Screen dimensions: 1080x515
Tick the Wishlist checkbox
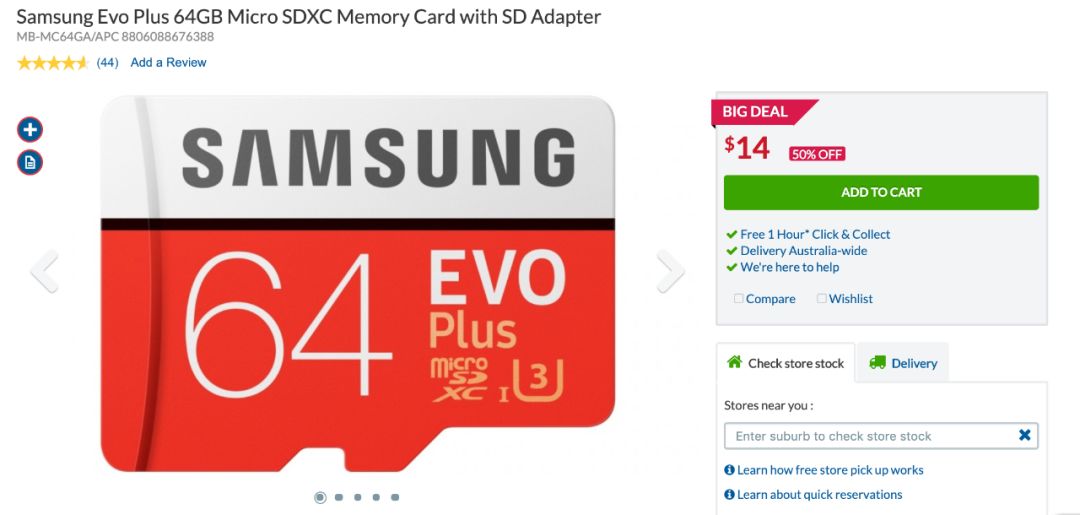822,298
